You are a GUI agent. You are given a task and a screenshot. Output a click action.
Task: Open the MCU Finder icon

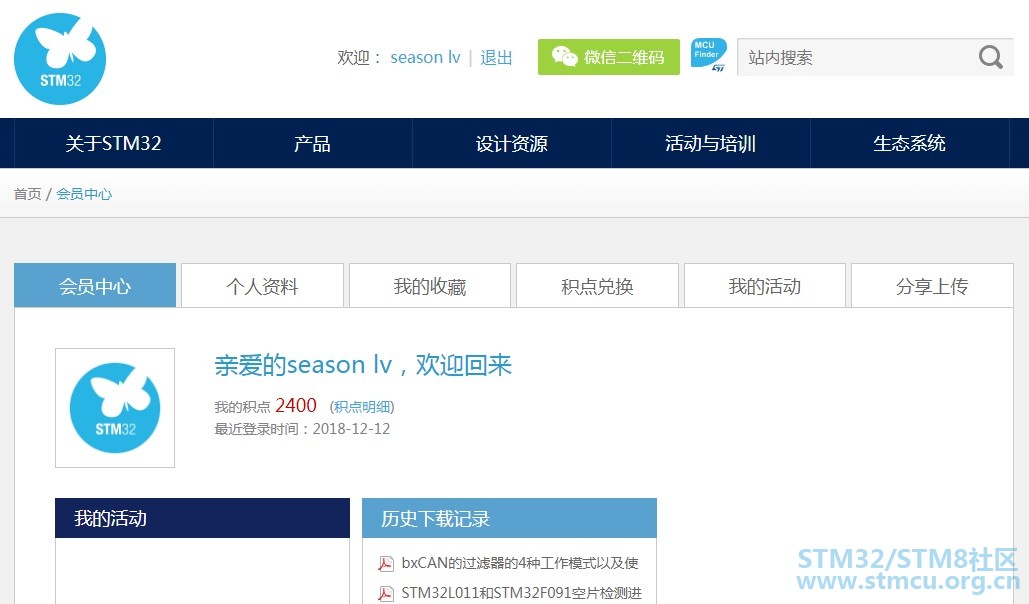pyautogui.click(x=708, y=55)
